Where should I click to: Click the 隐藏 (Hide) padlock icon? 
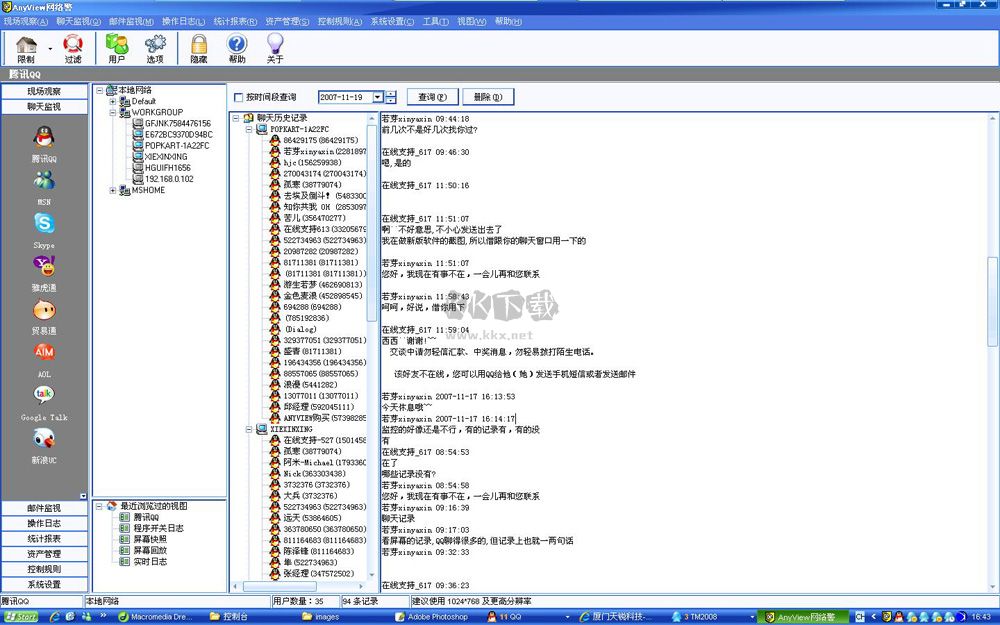click(199, 48)
